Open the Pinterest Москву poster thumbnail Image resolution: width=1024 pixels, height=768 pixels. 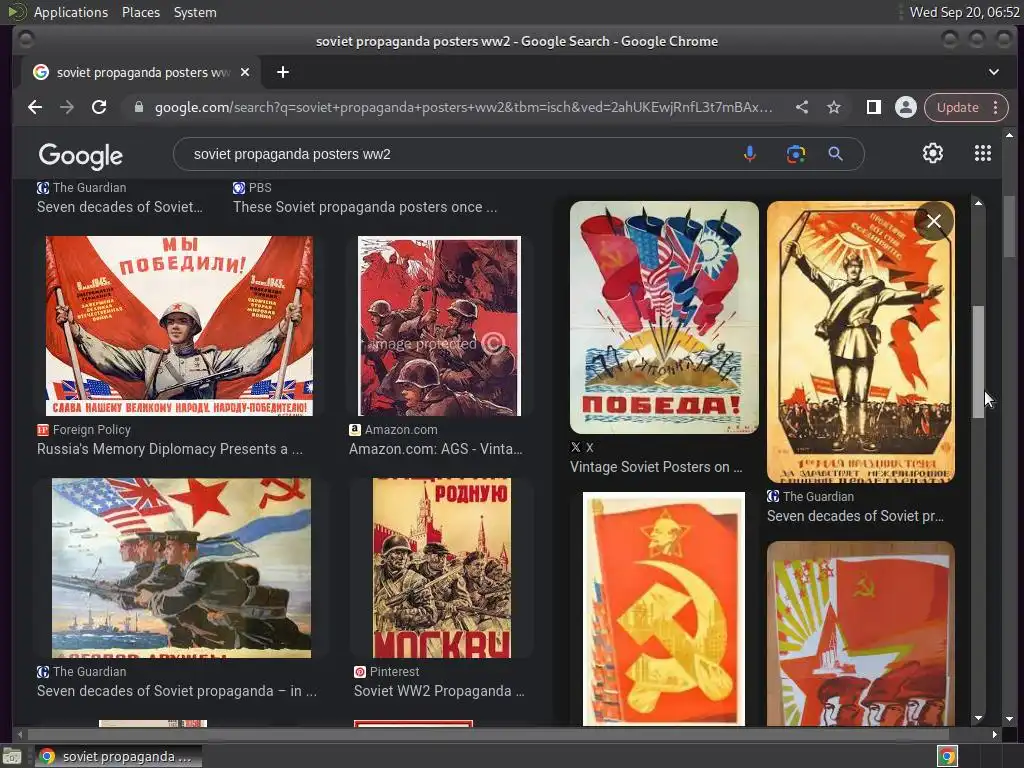pyautogui.click(x=442, y=568)
